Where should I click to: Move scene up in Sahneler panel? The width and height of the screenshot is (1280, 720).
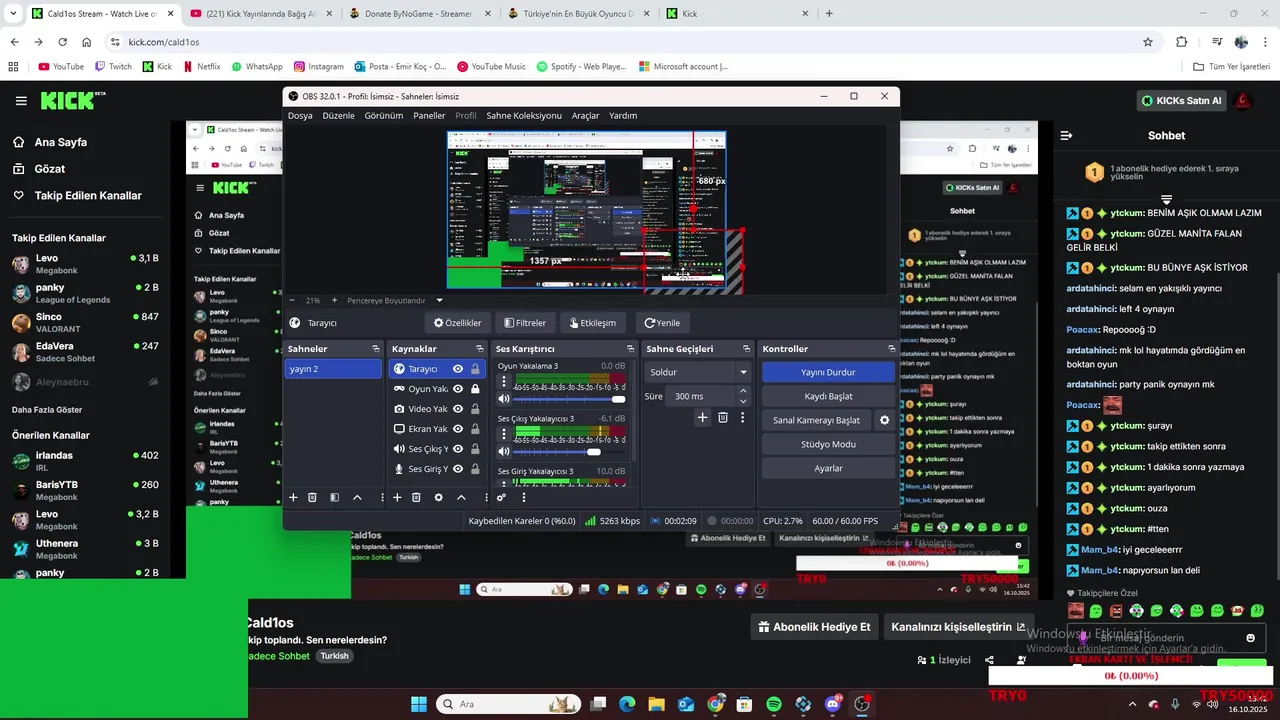tap(357, 497)
